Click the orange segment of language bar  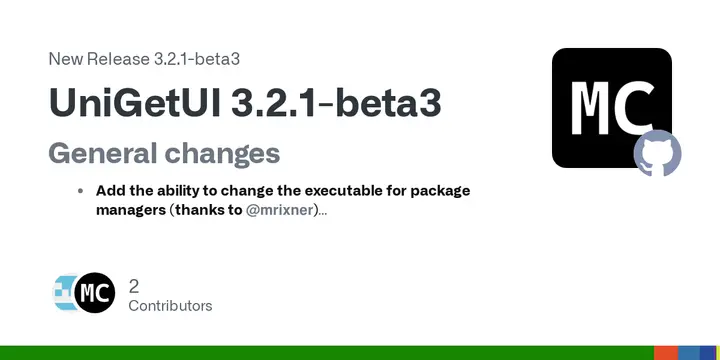tap(666, 353)
